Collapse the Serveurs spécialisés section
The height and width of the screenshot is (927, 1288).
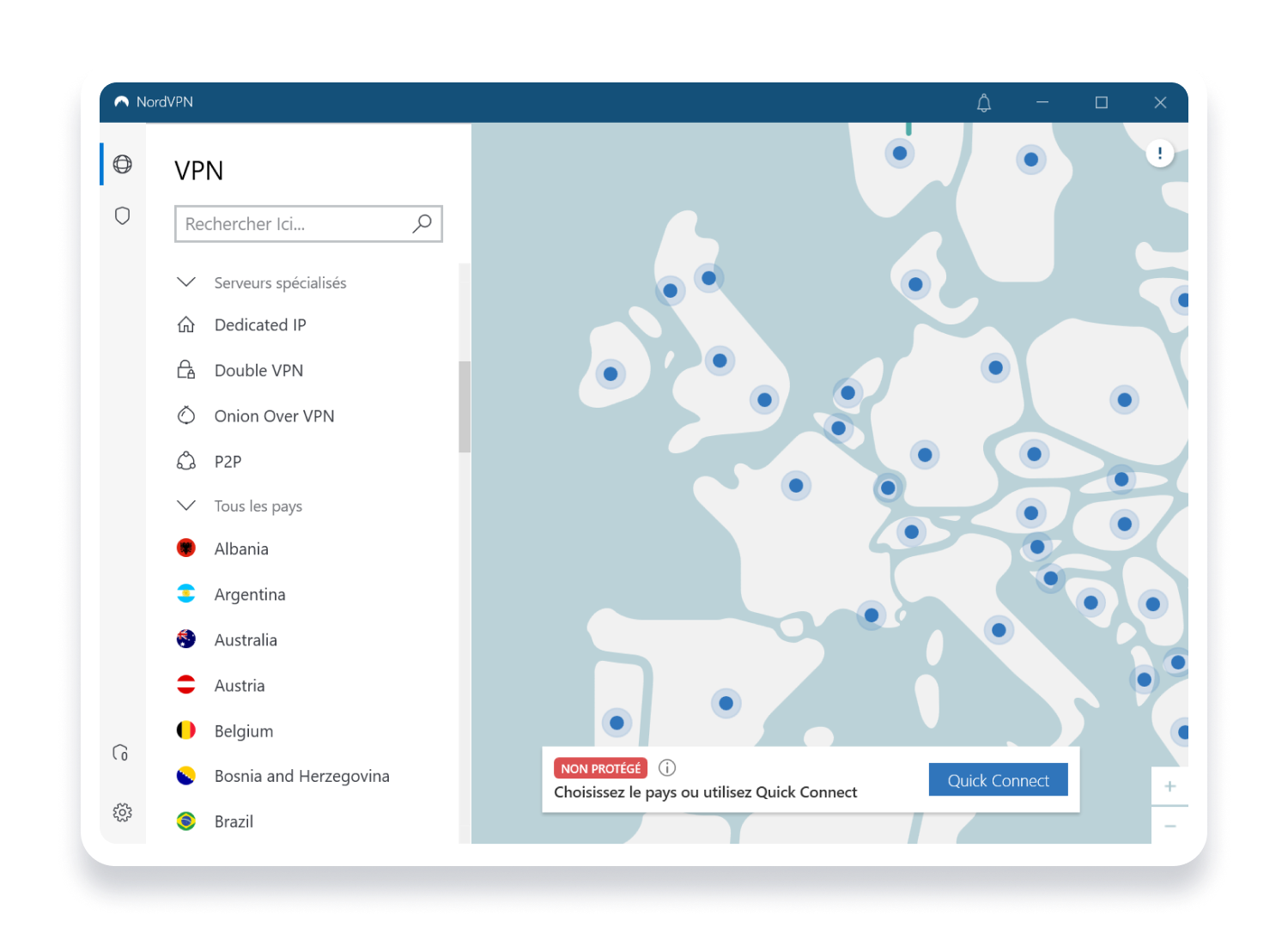coord(186,282)
